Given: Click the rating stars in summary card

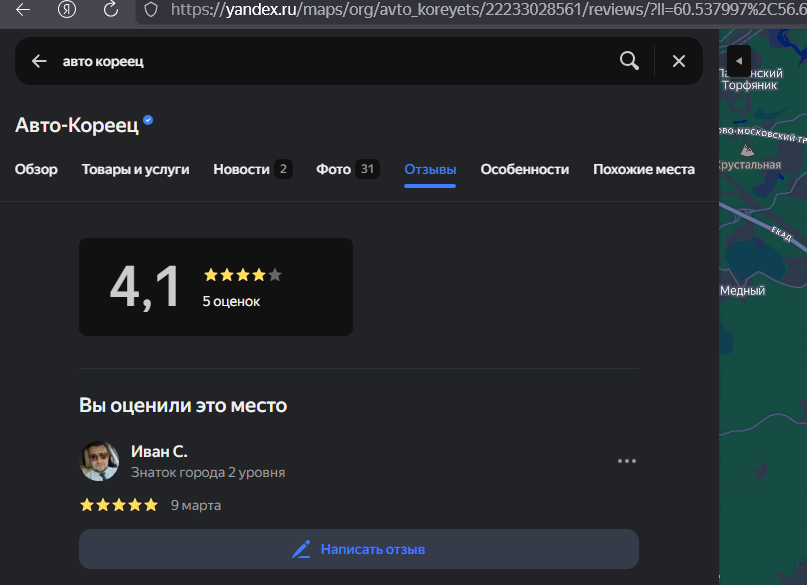Looking at the screenshot, I should click(x=242, y=275).
